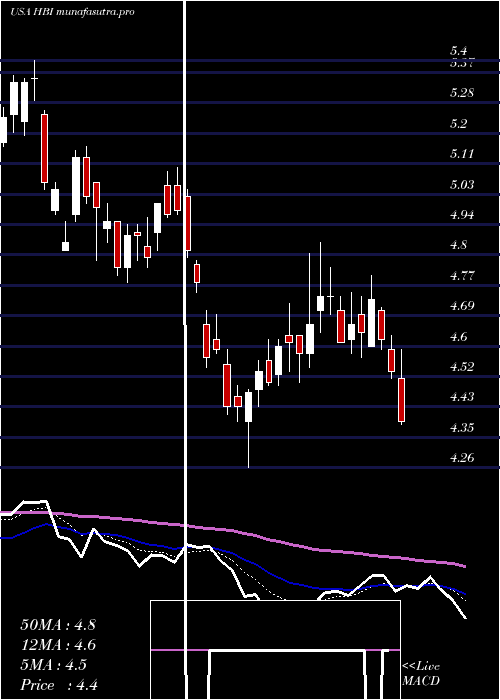Open the <<Live MACD link

click(x=421, y=674)
